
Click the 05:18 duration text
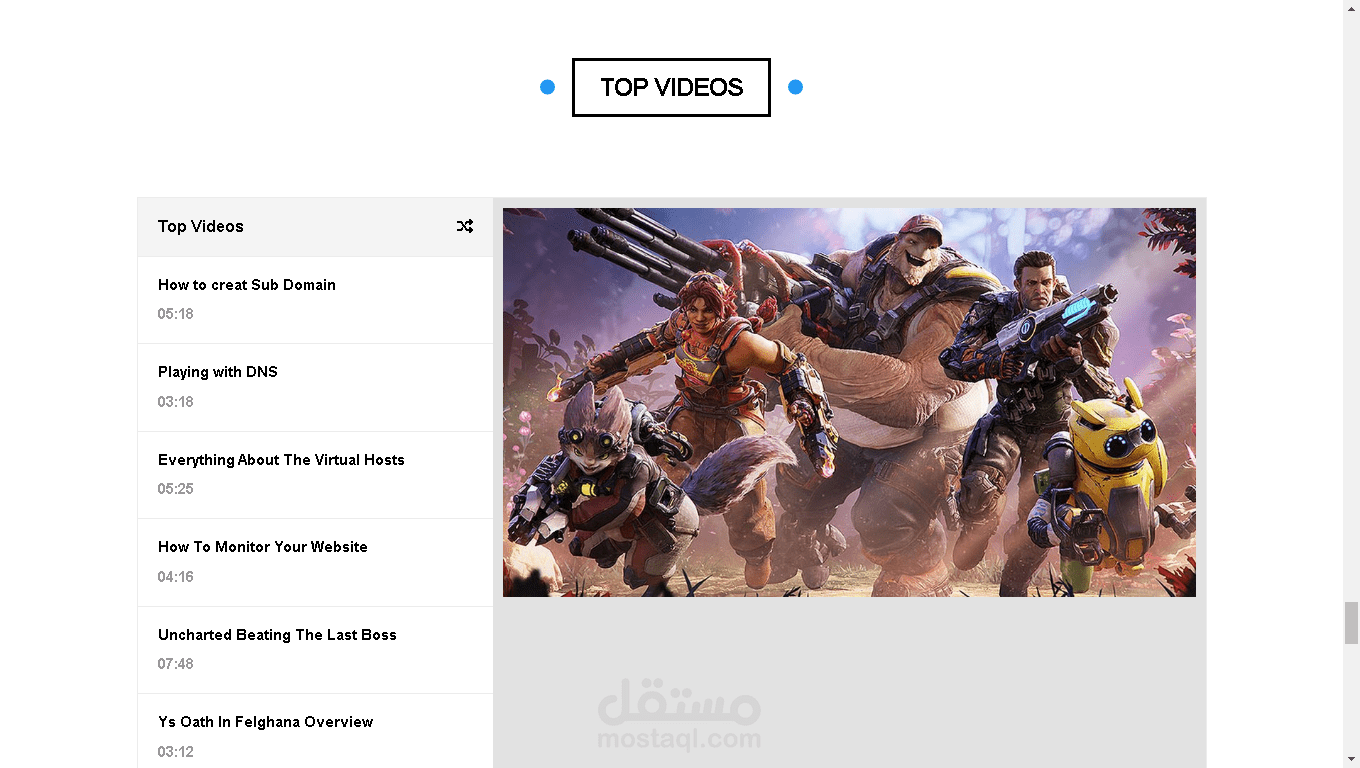(175, 314)
